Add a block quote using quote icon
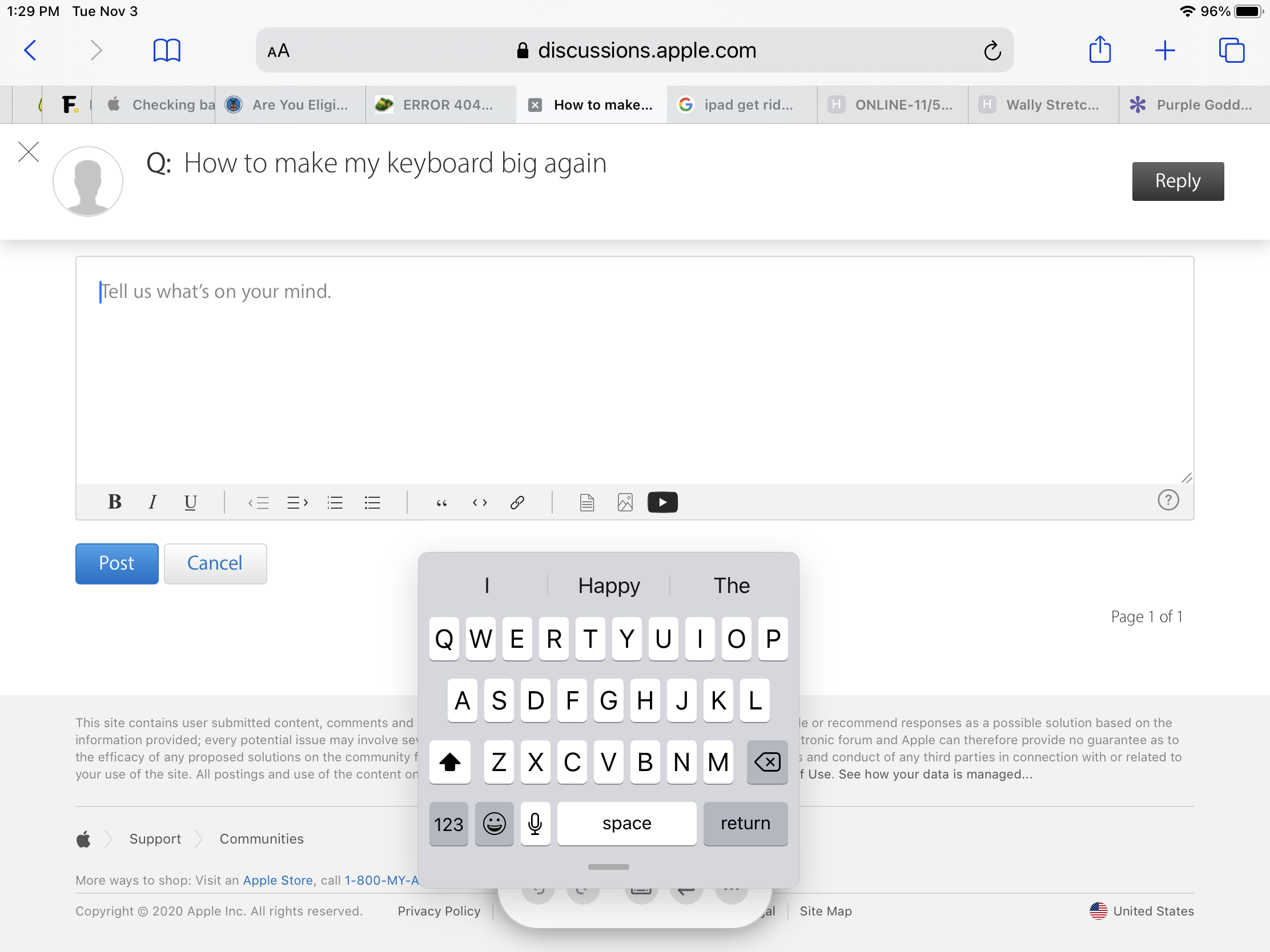This screenshot has width=1270, height=952. (x=441, y=503)
